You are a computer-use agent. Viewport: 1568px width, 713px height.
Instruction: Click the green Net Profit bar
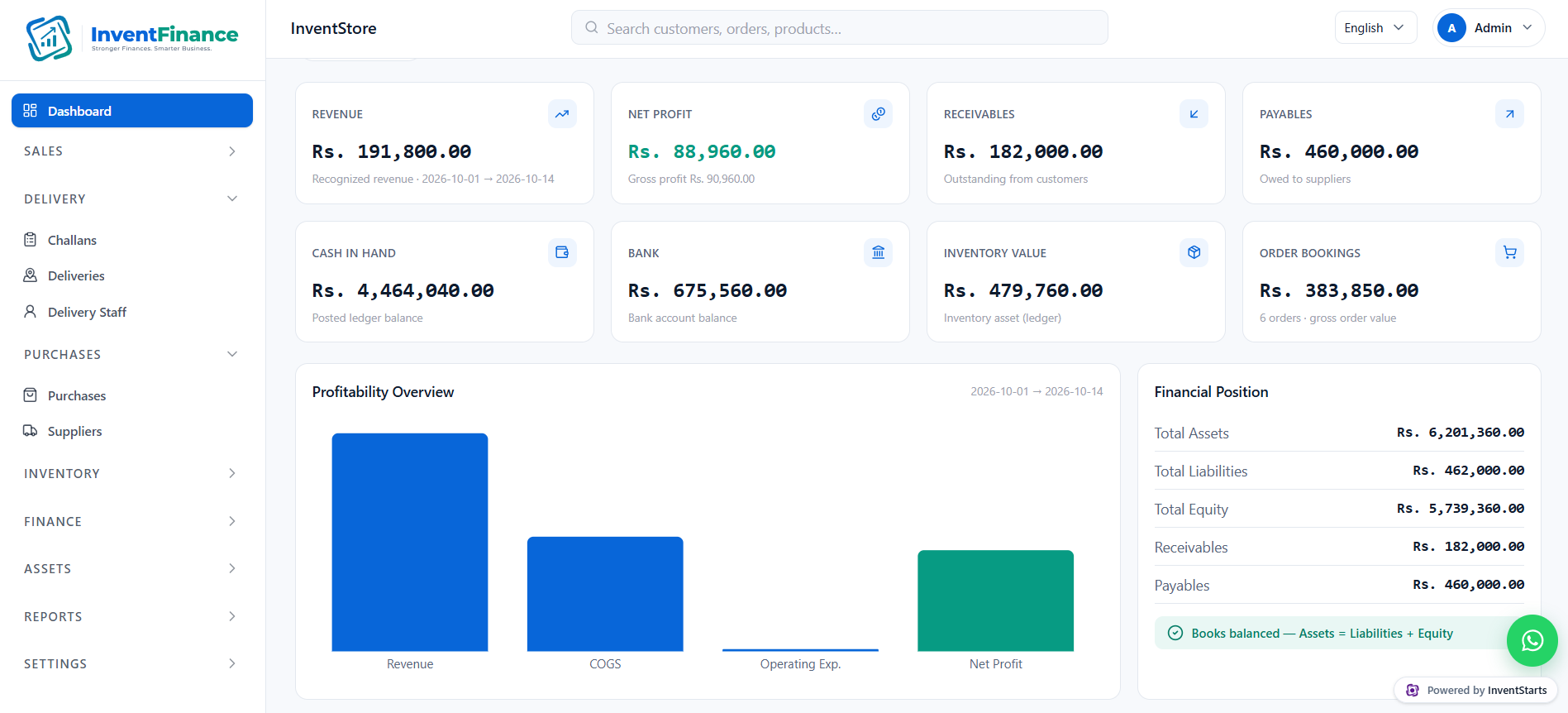click(995, 601)
